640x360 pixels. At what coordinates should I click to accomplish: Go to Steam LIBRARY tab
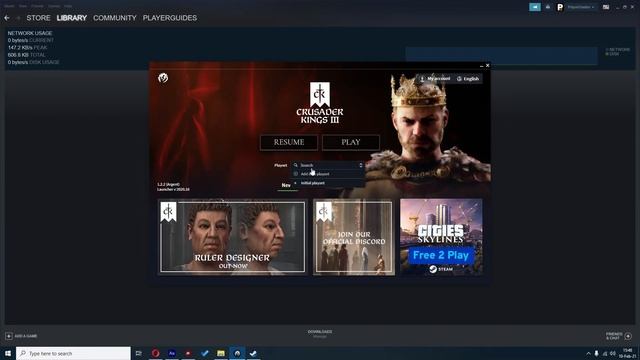click(x=72, y=18)
